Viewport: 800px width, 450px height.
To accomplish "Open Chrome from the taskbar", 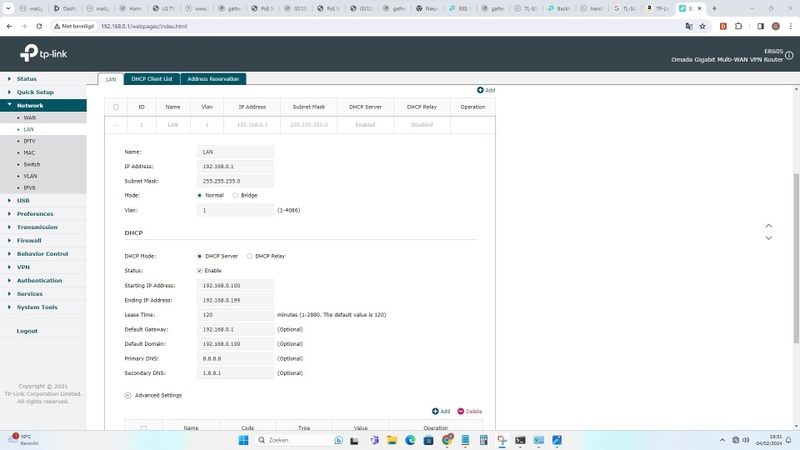I will [x=447, y=440].
